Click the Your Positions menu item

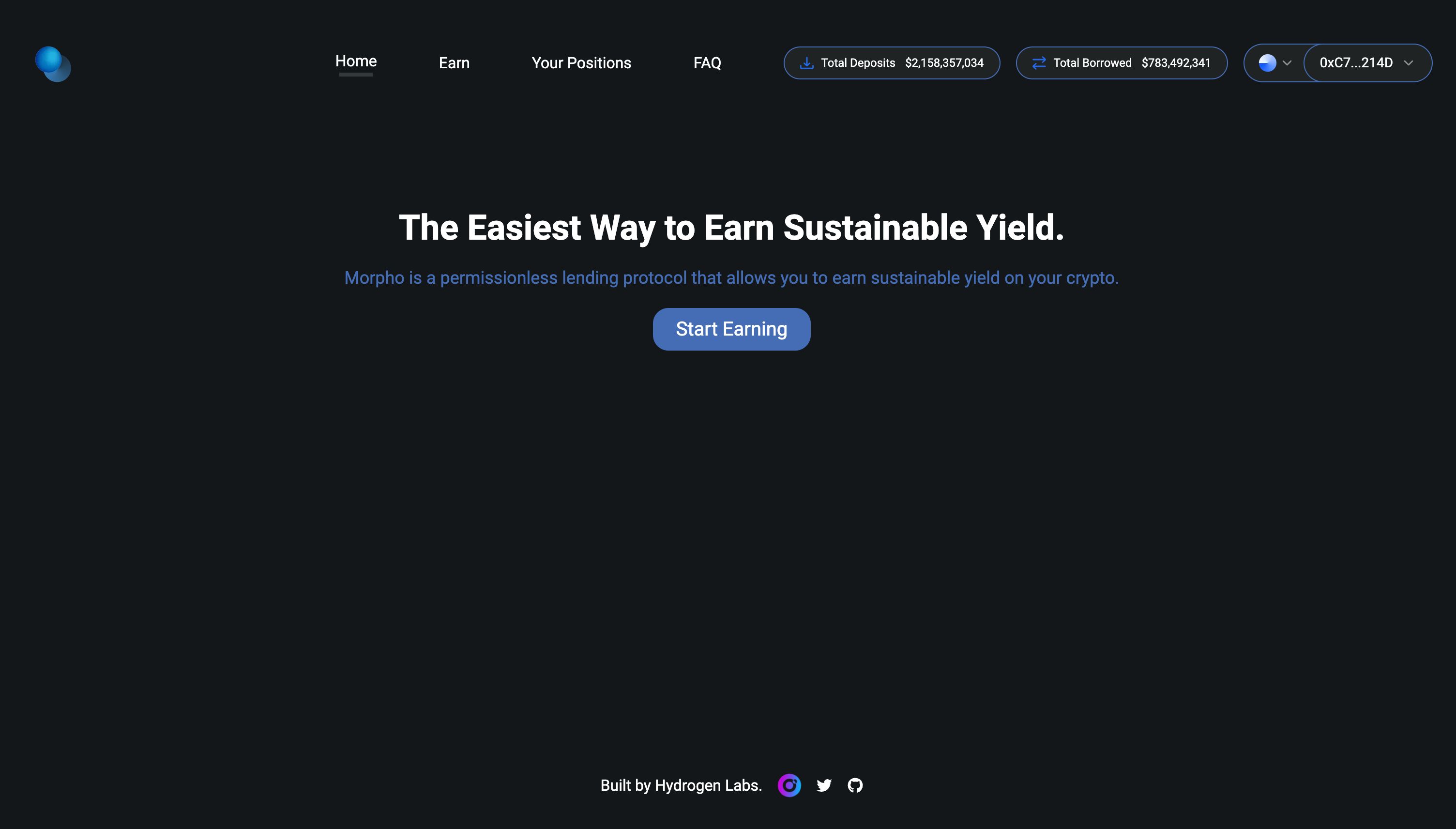coord(581,62)
